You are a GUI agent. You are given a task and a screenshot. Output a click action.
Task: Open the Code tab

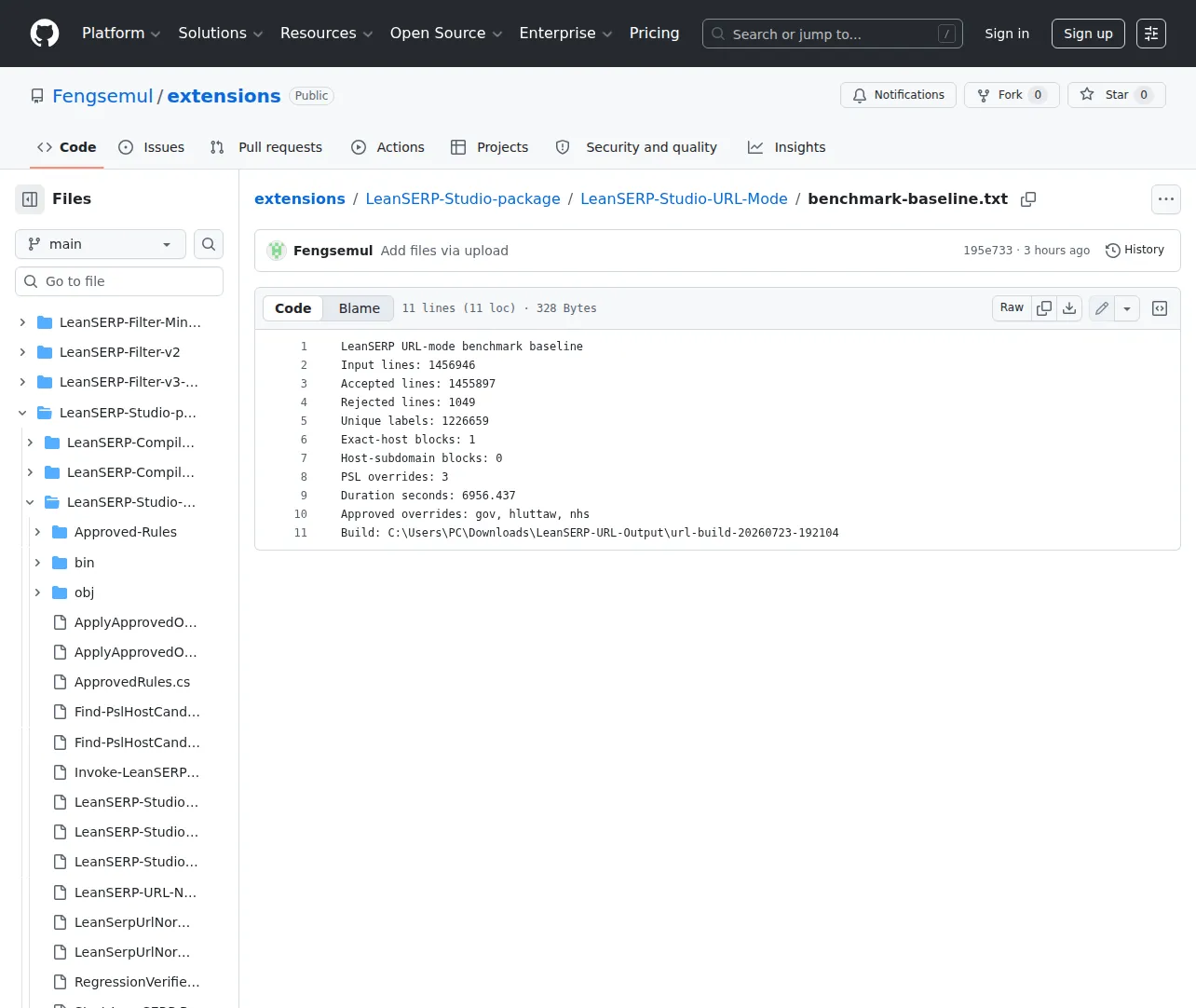[x=66, y=147]
